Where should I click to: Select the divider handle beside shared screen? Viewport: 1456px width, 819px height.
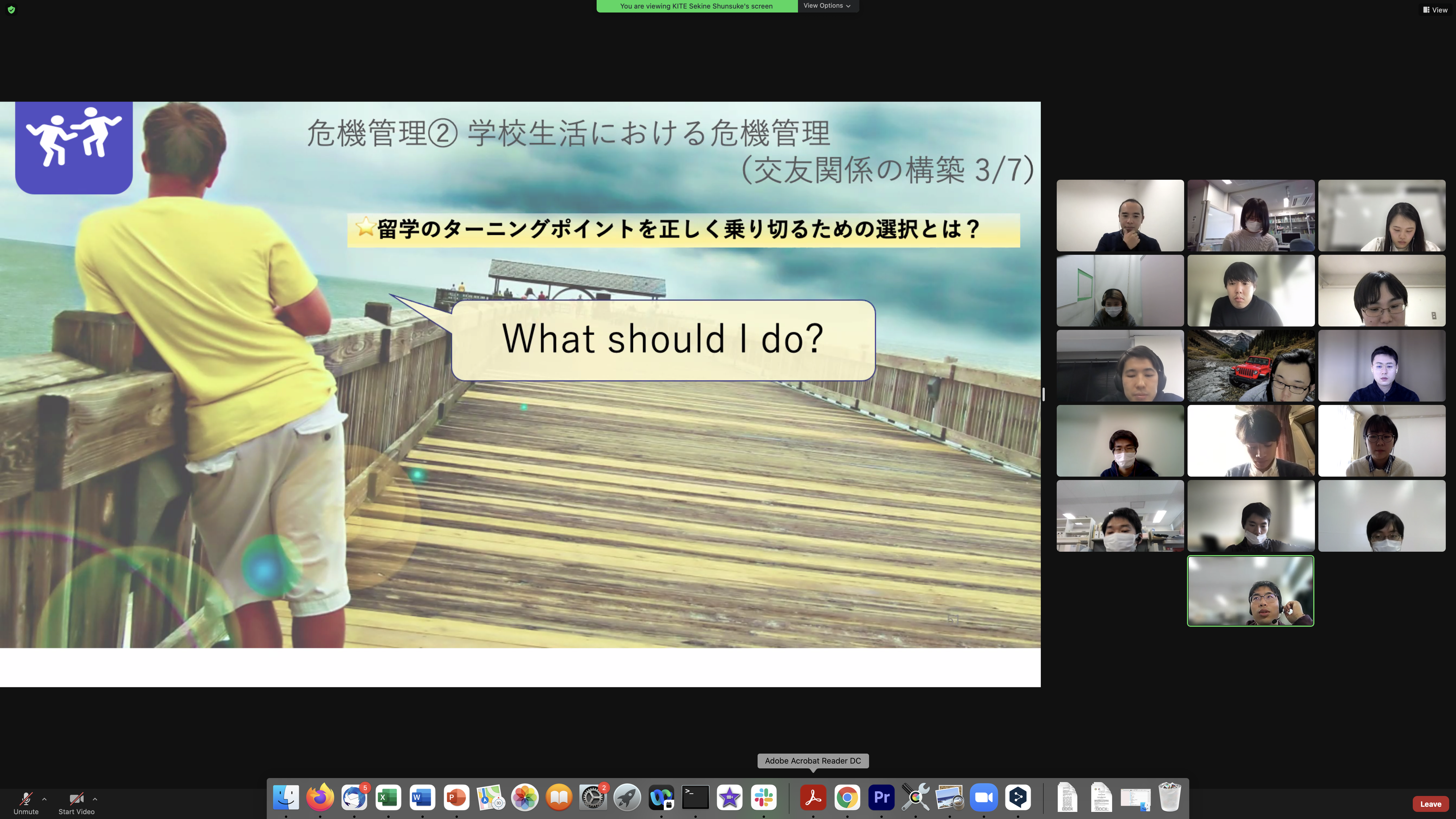pos(1043,394)
